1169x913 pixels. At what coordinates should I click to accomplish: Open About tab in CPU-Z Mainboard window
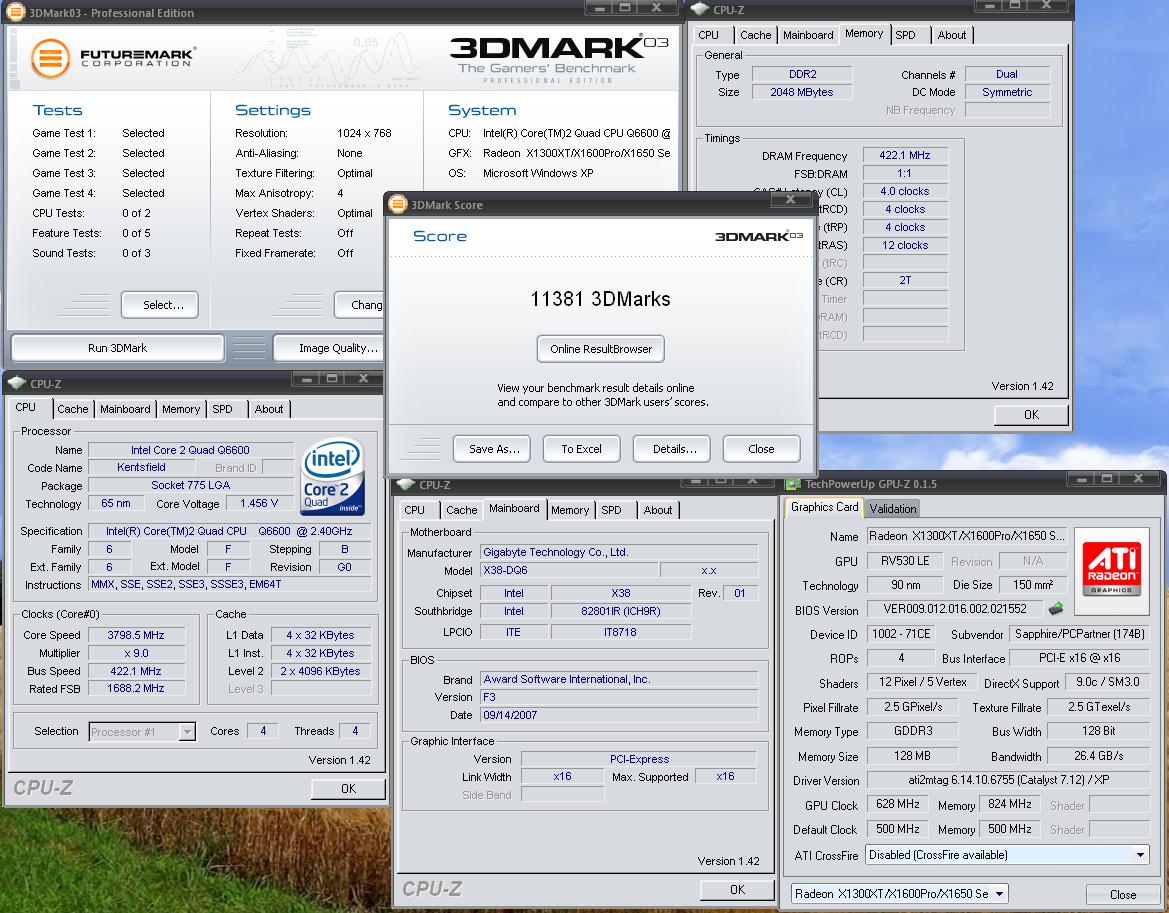pyautogui.click(x=658, y=511)
